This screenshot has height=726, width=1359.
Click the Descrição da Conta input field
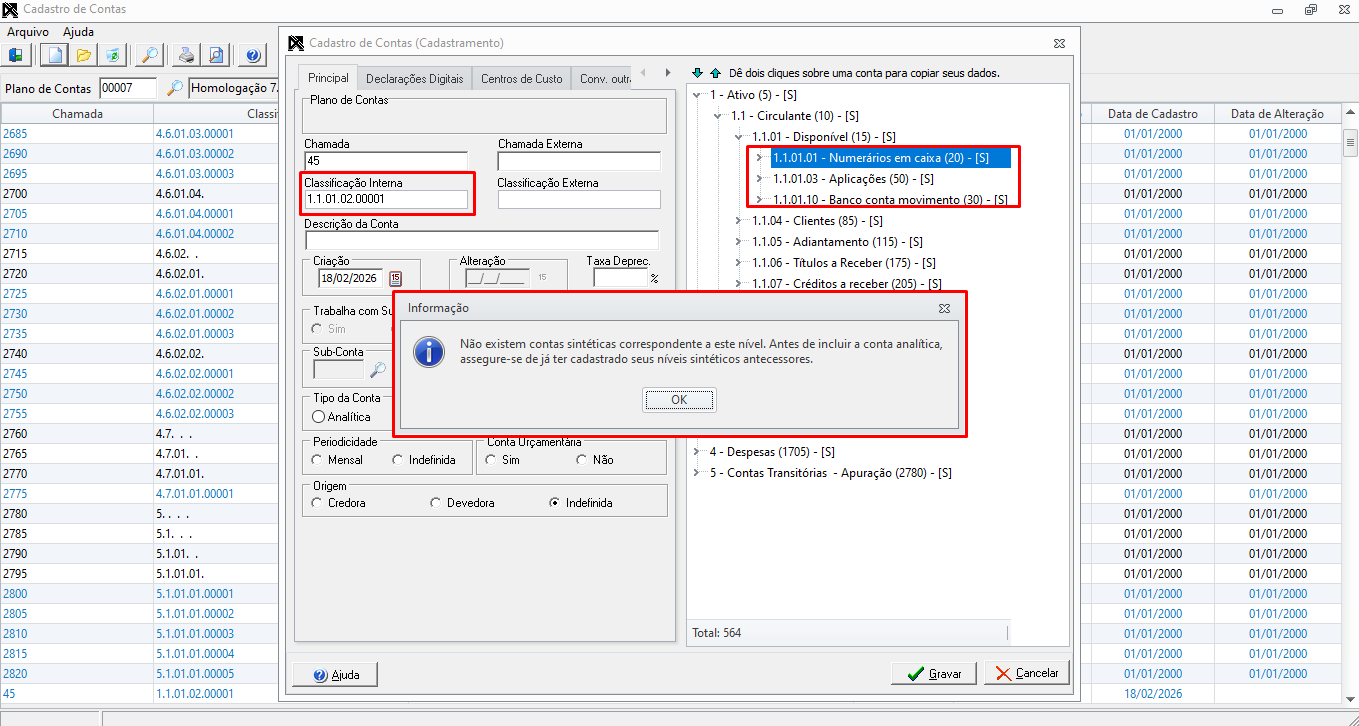coord(482,240)
